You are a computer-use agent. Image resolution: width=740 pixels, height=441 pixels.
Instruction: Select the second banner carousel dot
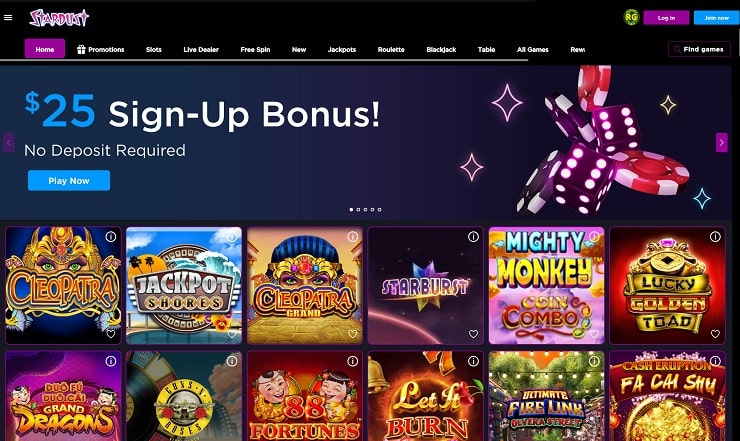358,209
